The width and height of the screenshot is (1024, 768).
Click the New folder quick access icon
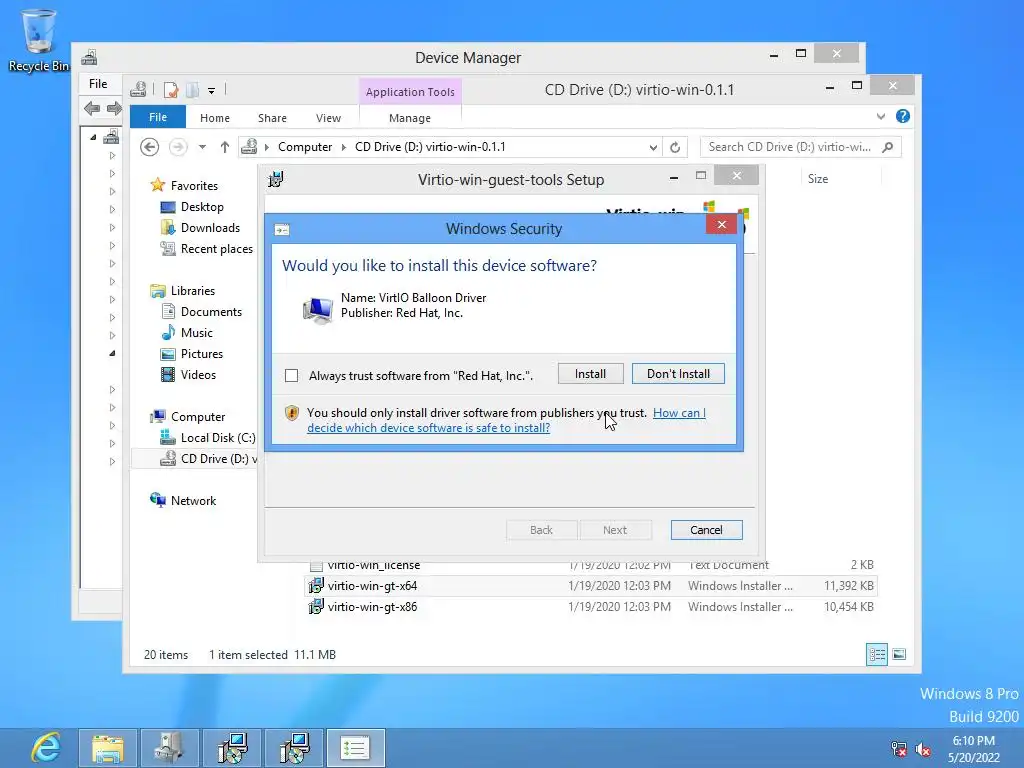pos(193,90)
